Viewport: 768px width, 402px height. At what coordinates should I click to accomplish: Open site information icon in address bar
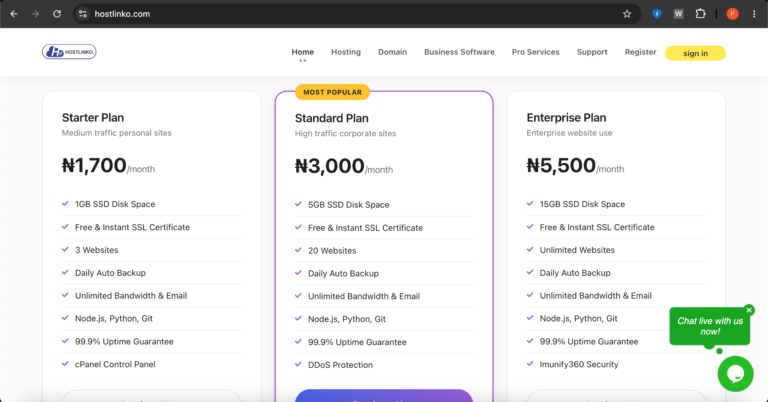(83, 14)
